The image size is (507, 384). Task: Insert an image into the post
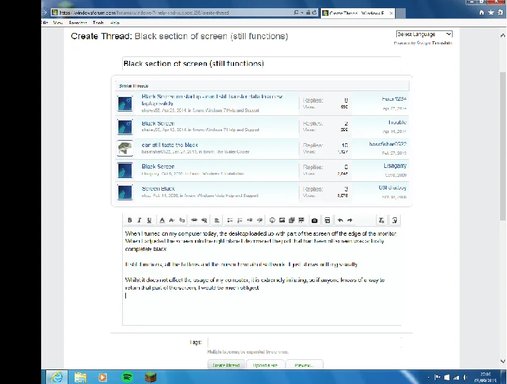[282, 220]
